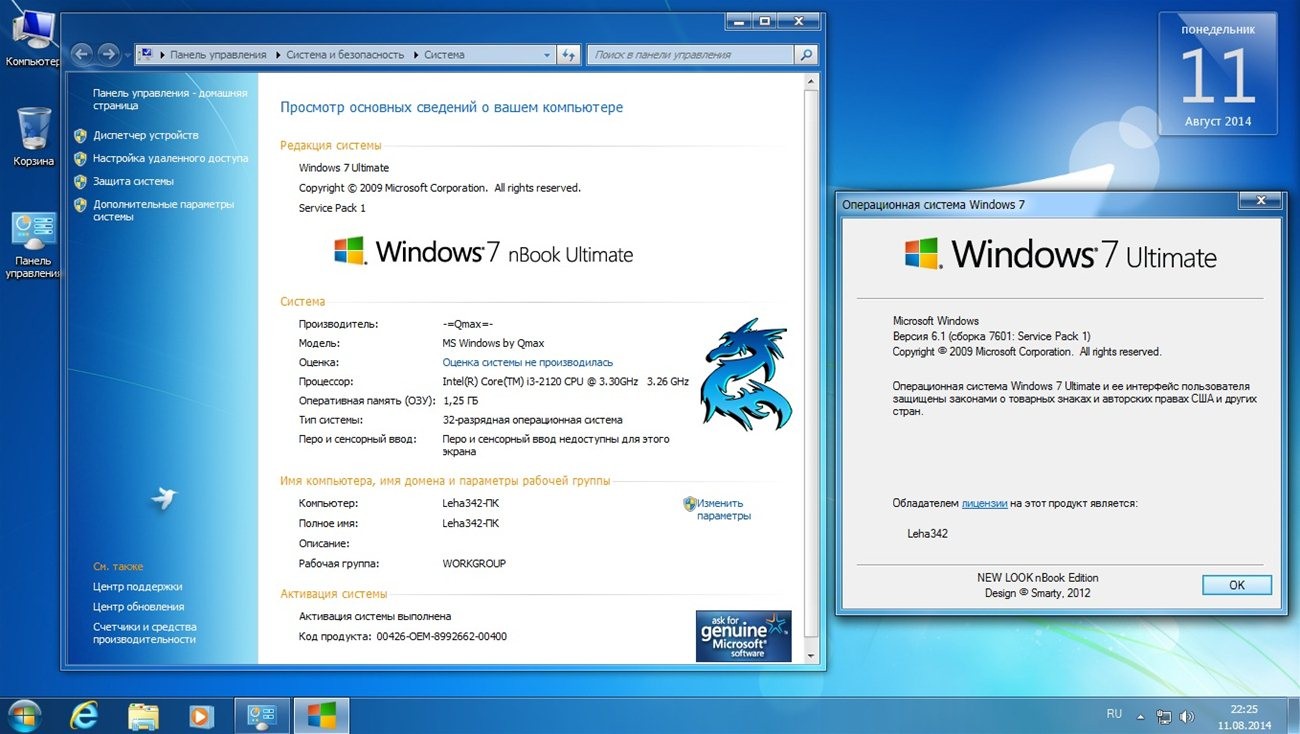Viewport: 1300px width, 734px height.
Task: Open the Start menu
Action: click(x=20, y=714)
